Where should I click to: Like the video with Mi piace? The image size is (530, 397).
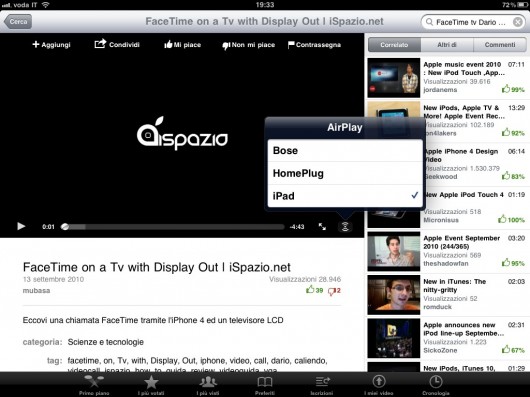(183, 45)
